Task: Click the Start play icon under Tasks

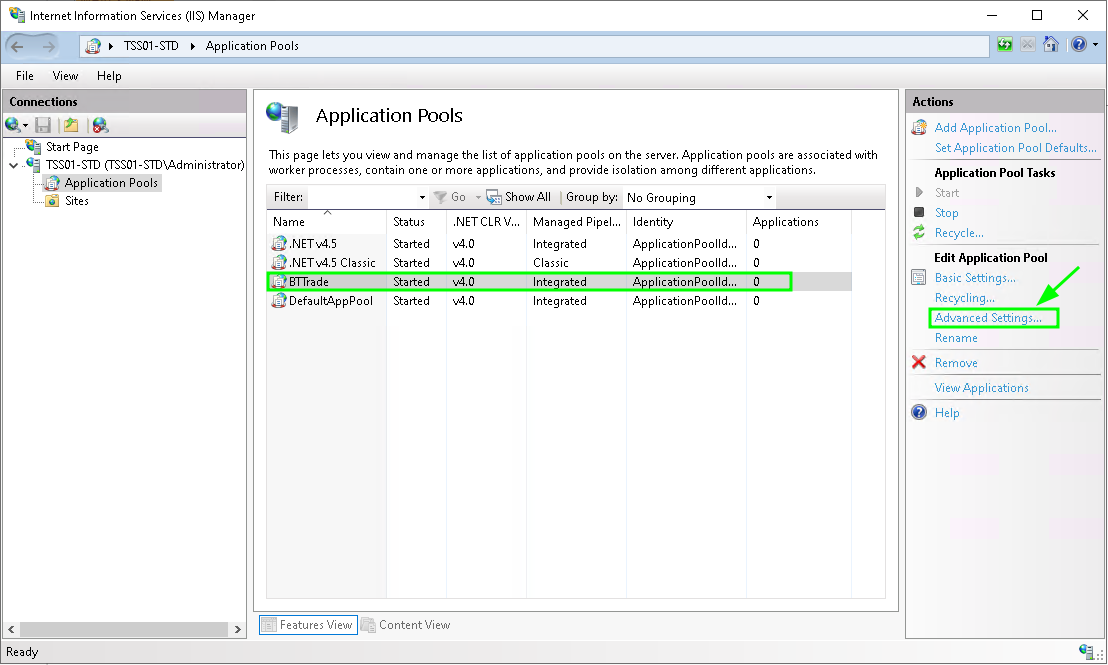Action: [919, 192]
